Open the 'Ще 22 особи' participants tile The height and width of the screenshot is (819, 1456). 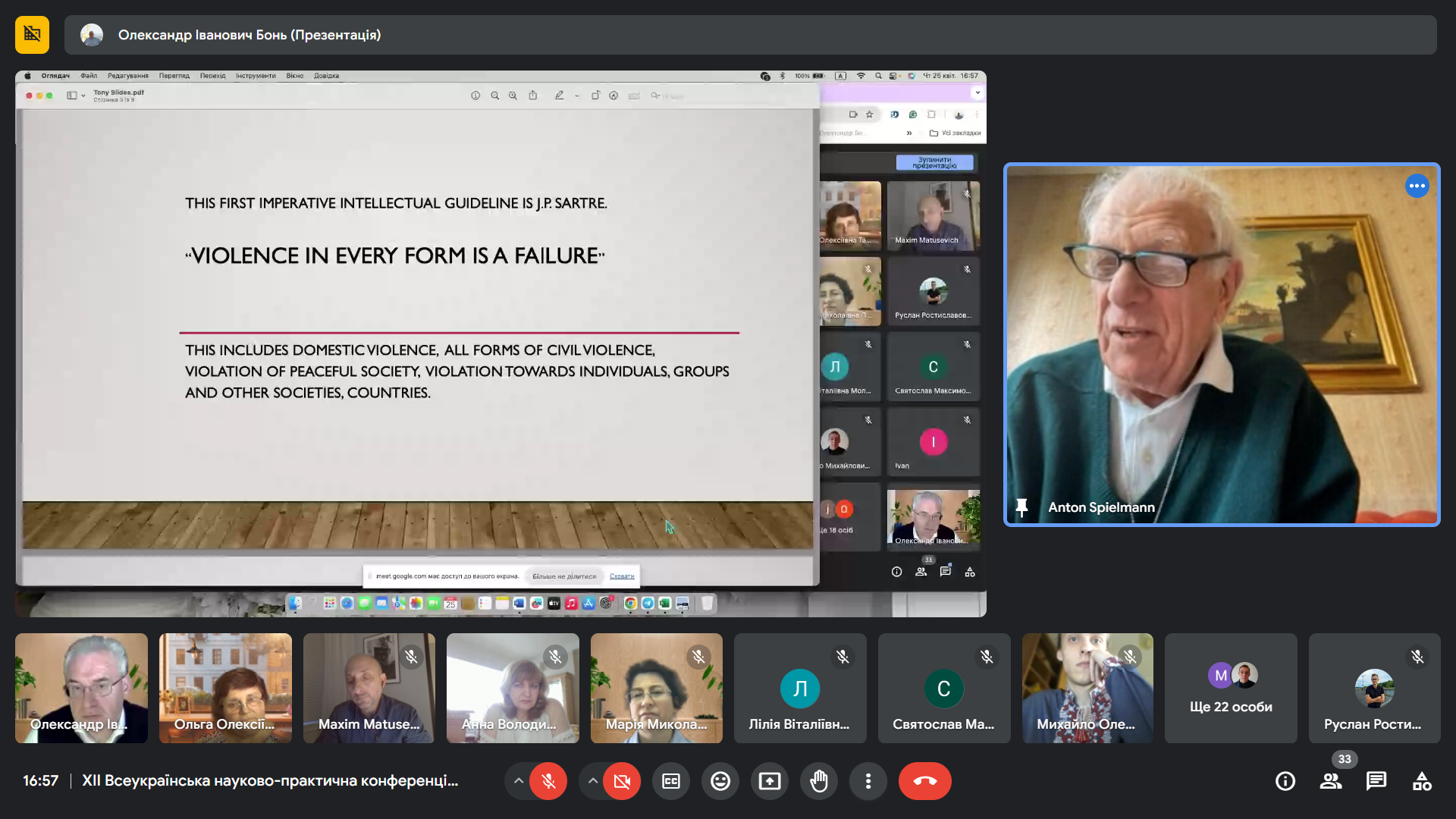click(1231, 688)
